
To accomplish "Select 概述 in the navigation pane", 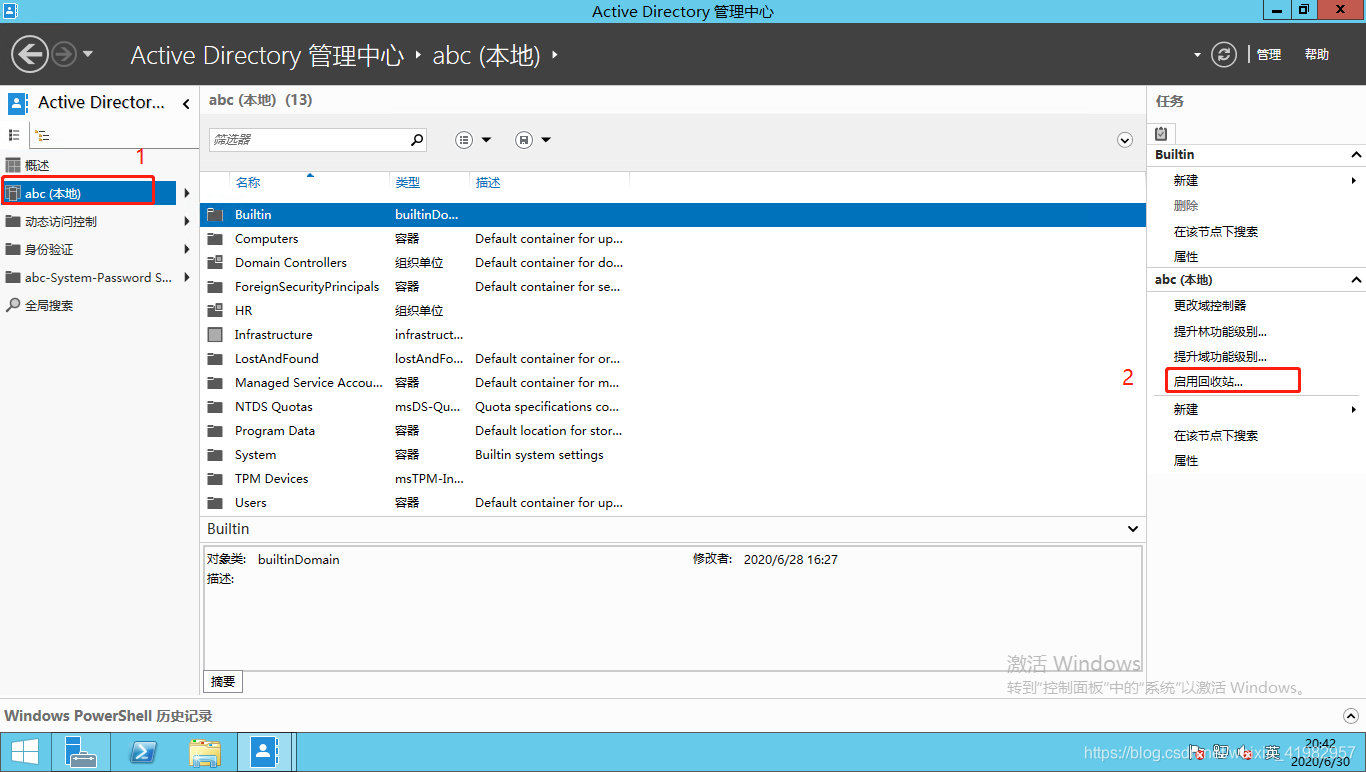I will coord(37,165).
